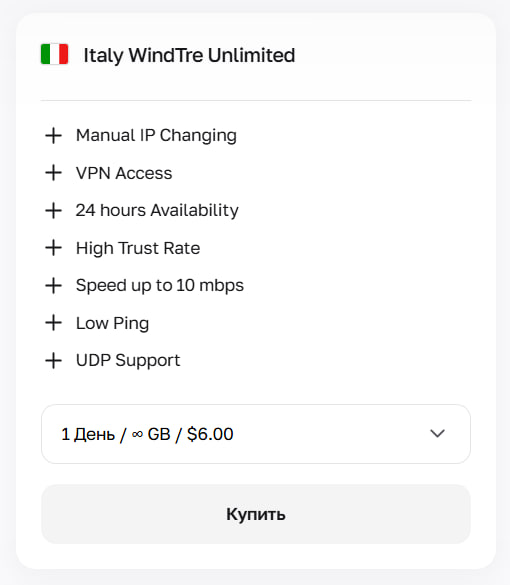510x585 pixels.
Task: Click the VPN Access feature label
Action: coord(124,173)
